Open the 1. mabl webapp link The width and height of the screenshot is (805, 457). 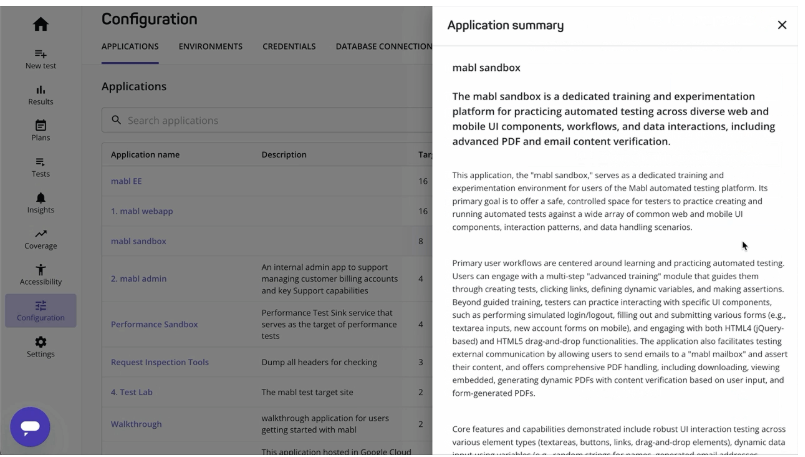(x=142, y=211)
